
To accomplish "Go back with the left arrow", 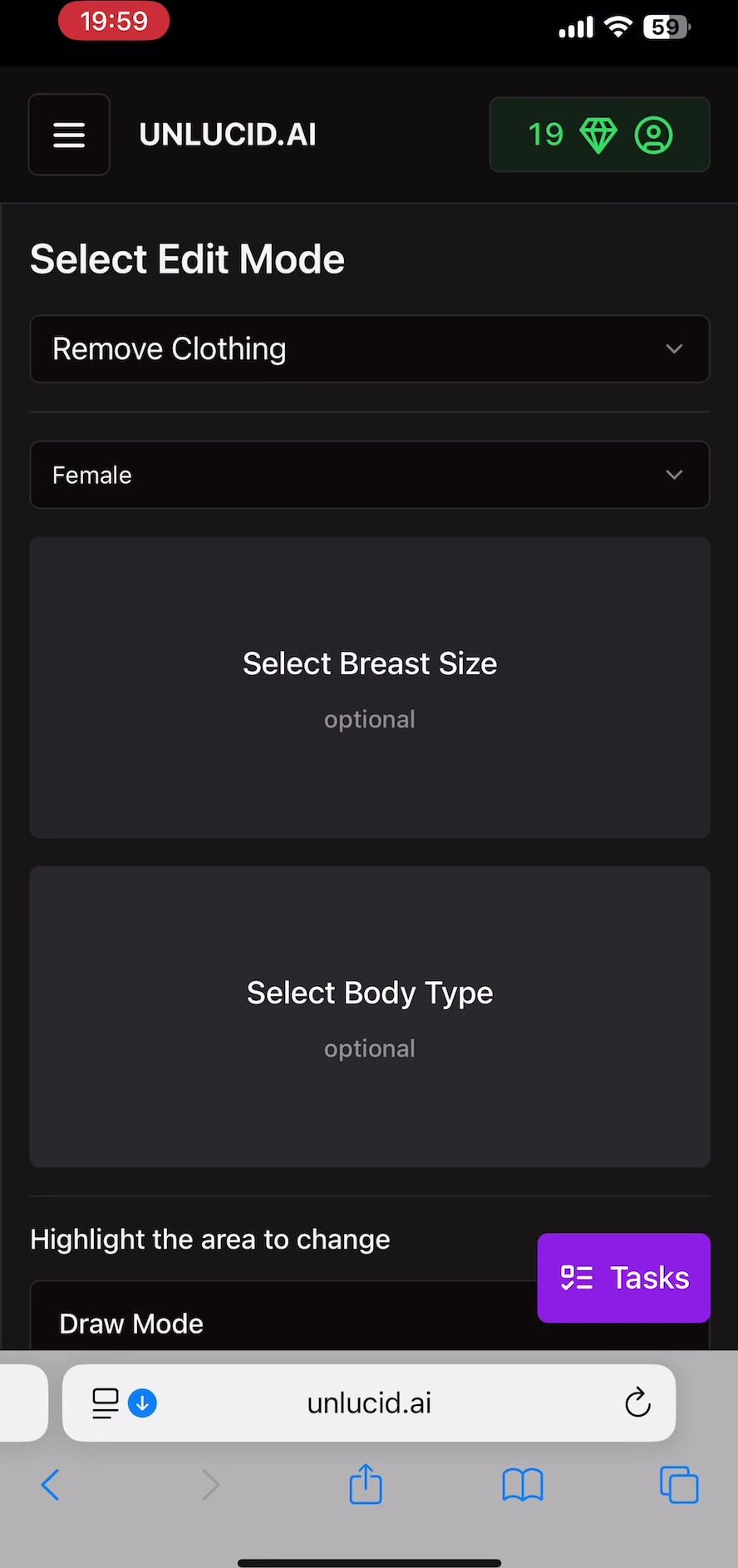I will point(50,1485).
